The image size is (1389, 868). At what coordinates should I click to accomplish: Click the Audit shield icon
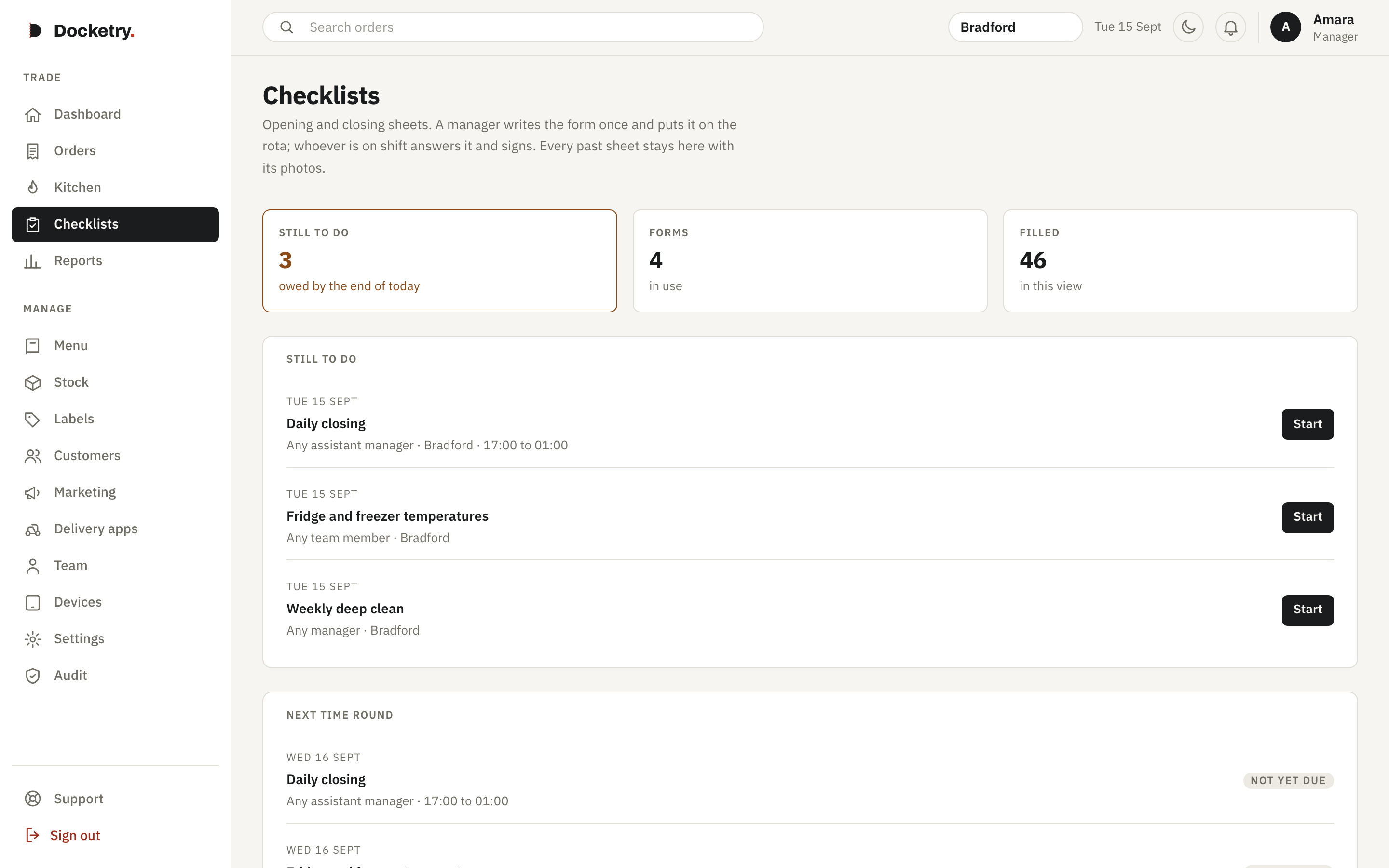[x=33, y=676]
